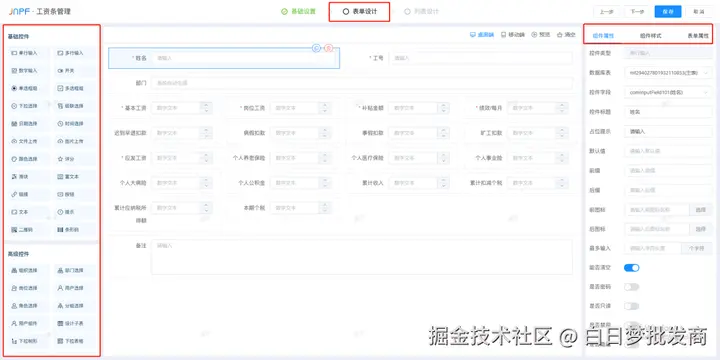Toggle the 能否清空 clearable switch

click(x=631, y=268)
